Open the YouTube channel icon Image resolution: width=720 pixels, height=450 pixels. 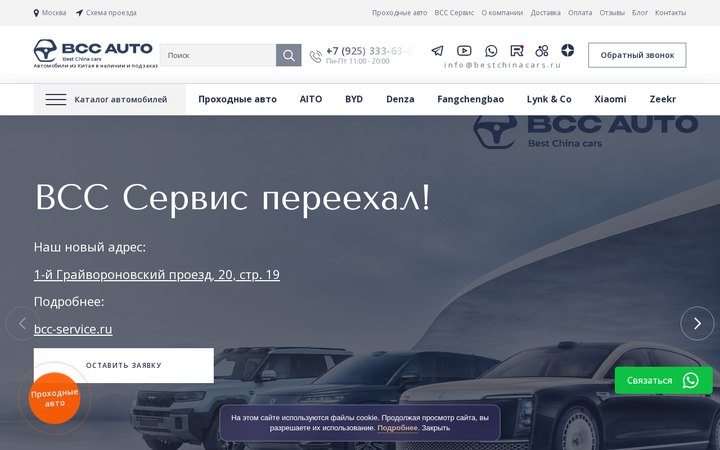click(x=464, y=51)
